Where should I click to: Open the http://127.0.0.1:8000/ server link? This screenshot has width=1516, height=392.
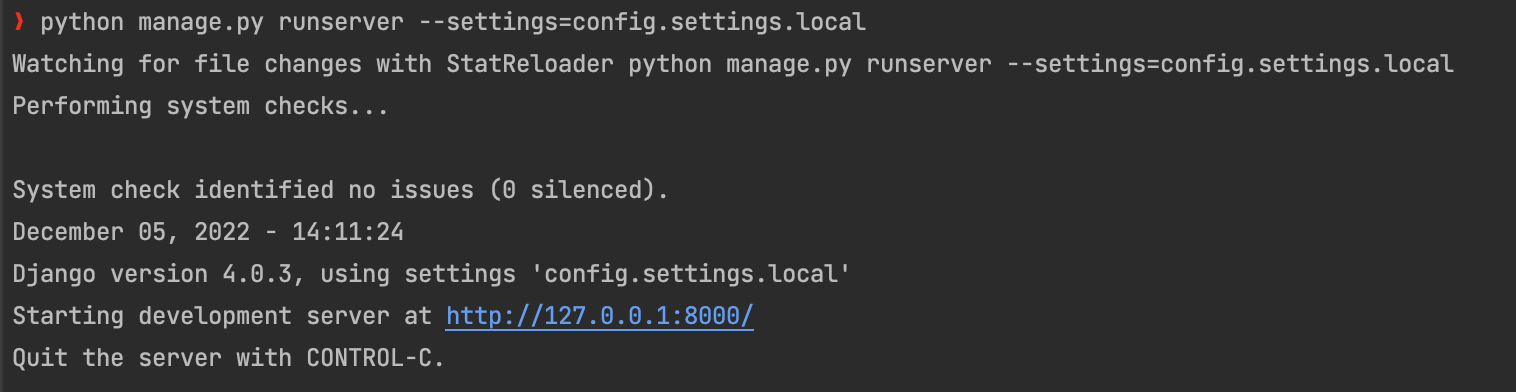tap(599, 316)
